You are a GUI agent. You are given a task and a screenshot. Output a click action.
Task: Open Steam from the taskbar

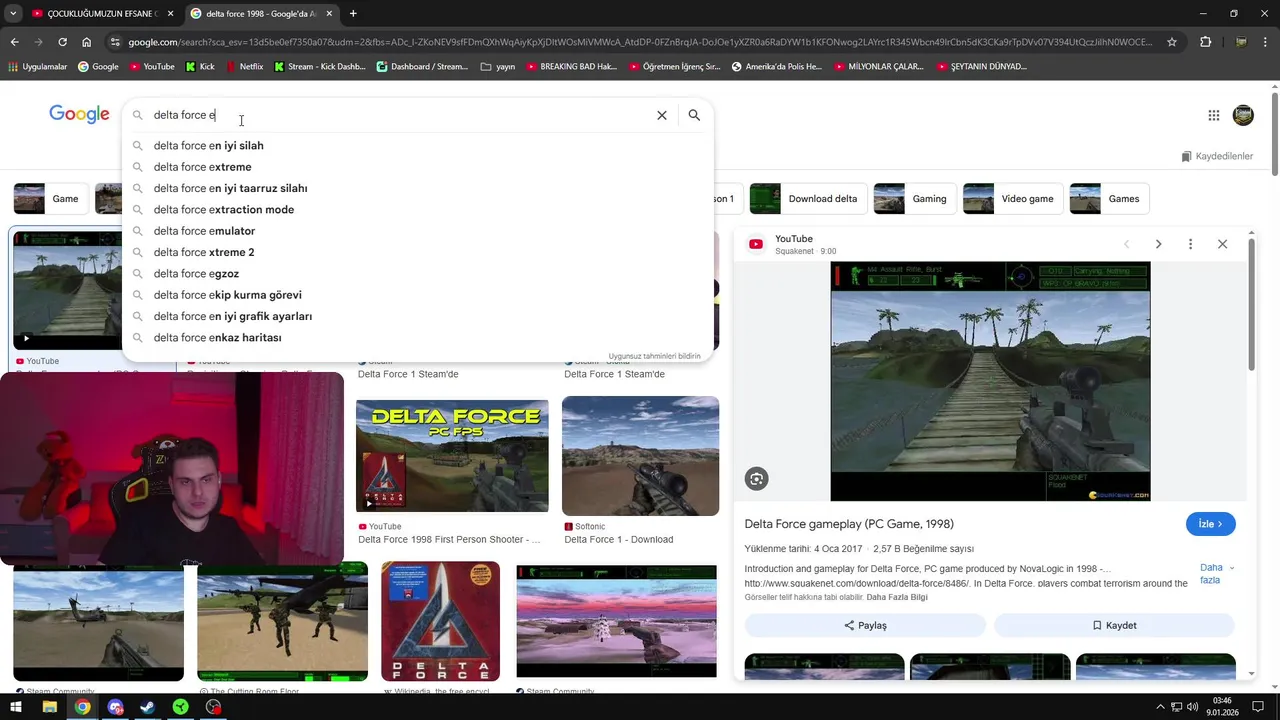click(x=147, y=707)
